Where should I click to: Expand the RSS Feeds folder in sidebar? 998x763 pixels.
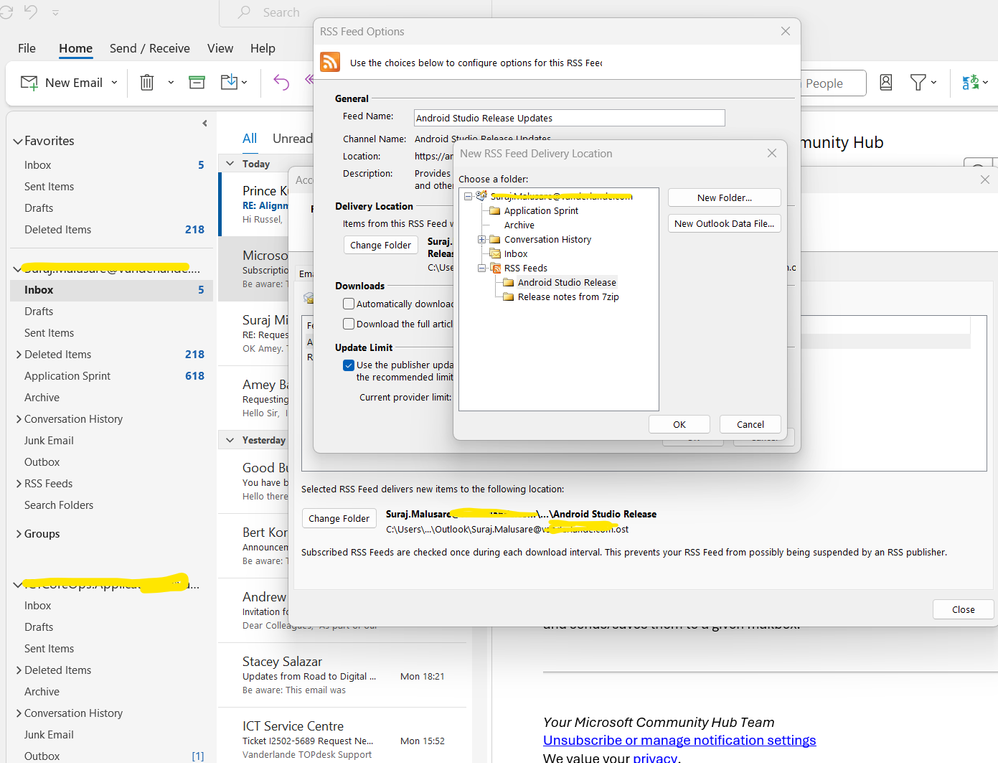(18, 484)
